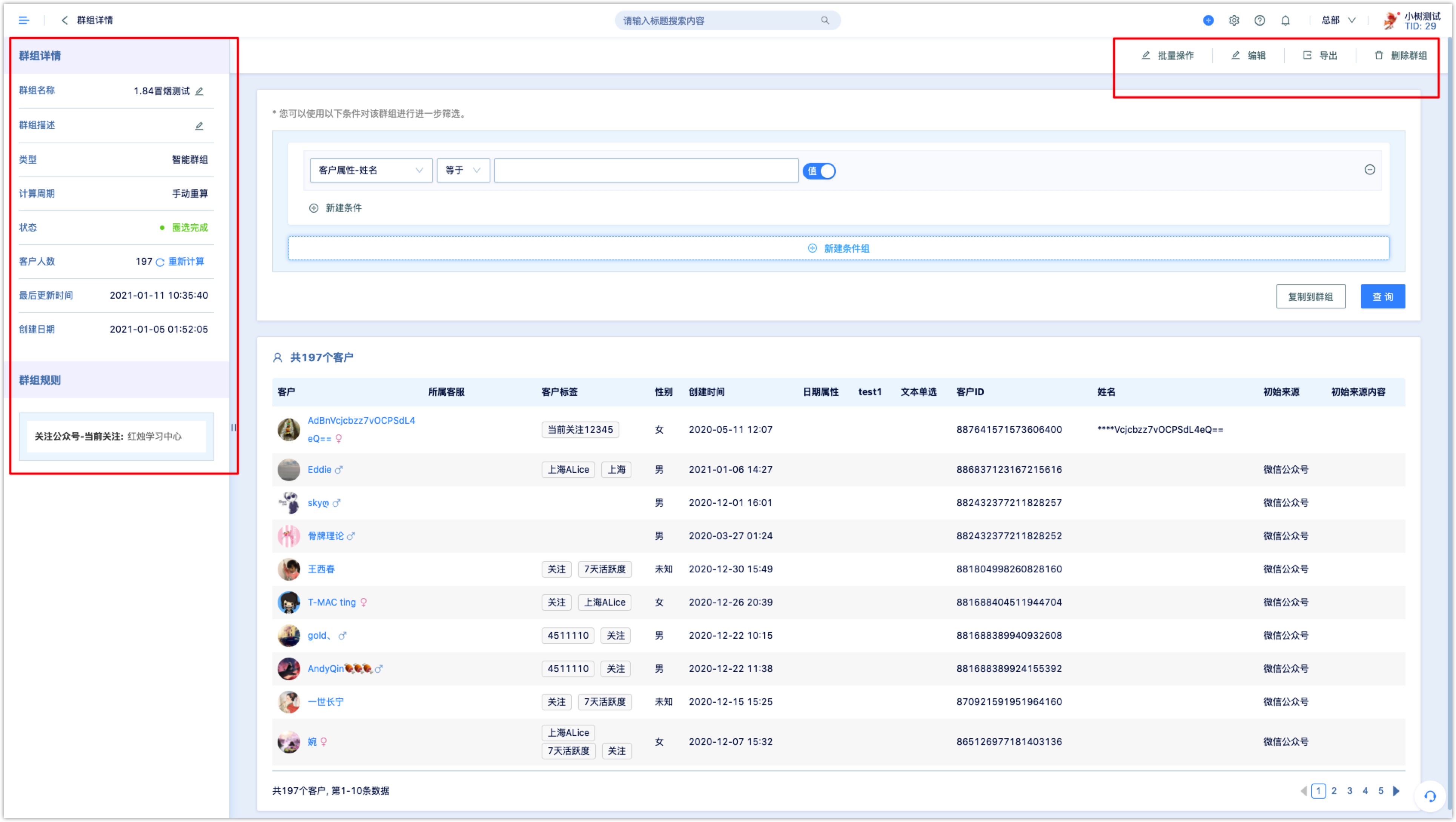Screen dimensions: 1456x822
Task: Go to page 4
Action: tap(1364, 790)
